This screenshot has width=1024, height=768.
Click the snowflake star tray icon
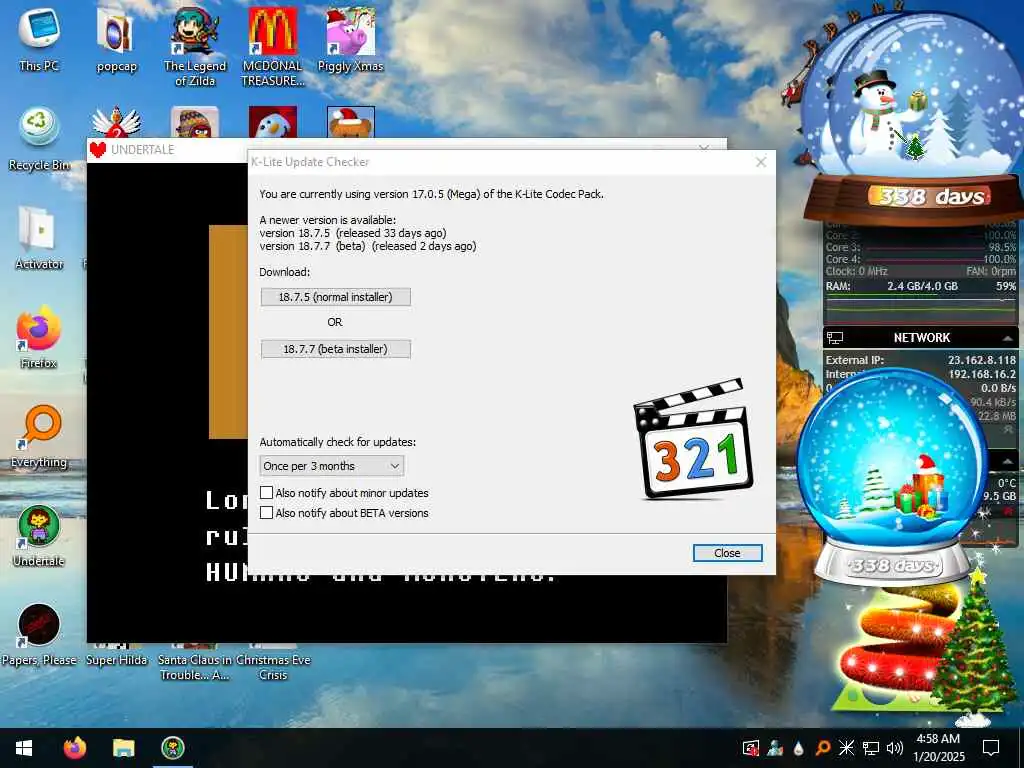tap(846, 748)
